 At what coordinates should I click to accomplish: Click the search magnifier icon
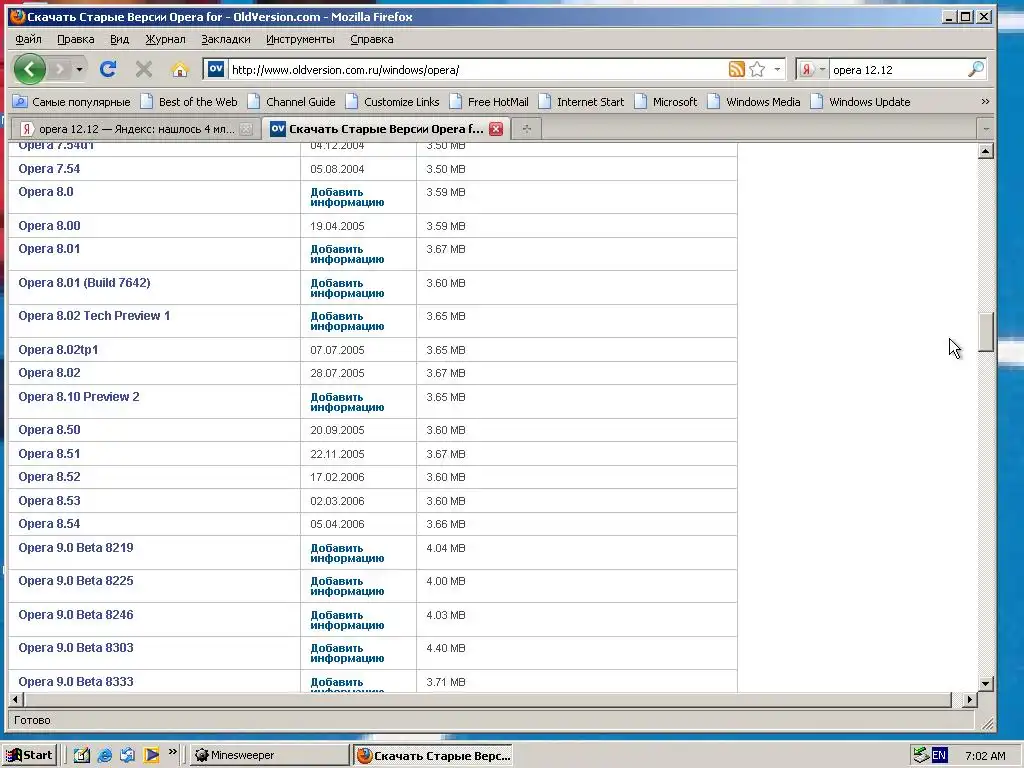pos(976,69)
